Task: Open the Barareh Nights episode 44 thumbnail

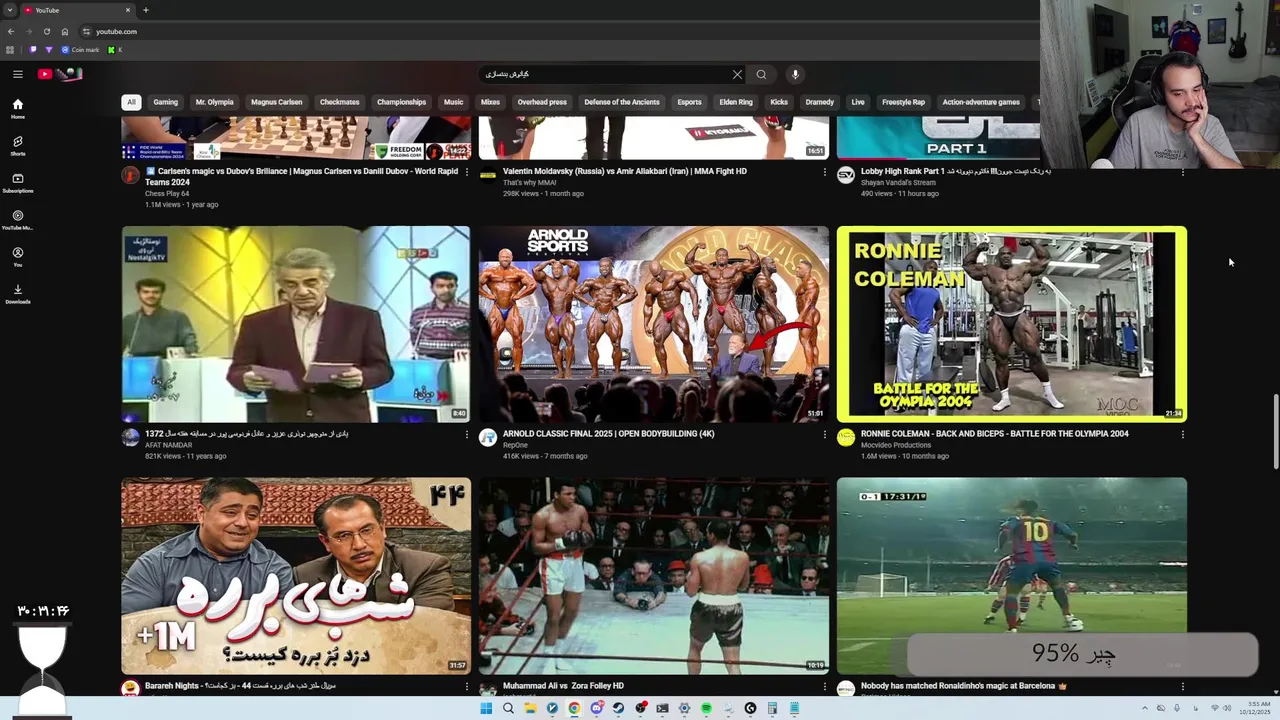Action: point(296,575)
